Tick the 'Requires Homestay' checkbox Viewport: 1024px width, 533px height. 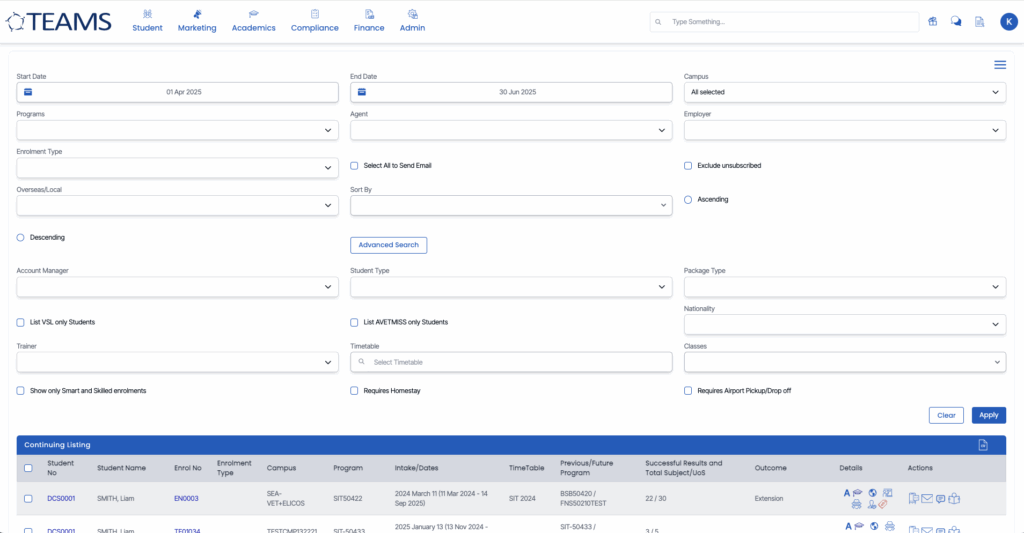tap(354, 391)
